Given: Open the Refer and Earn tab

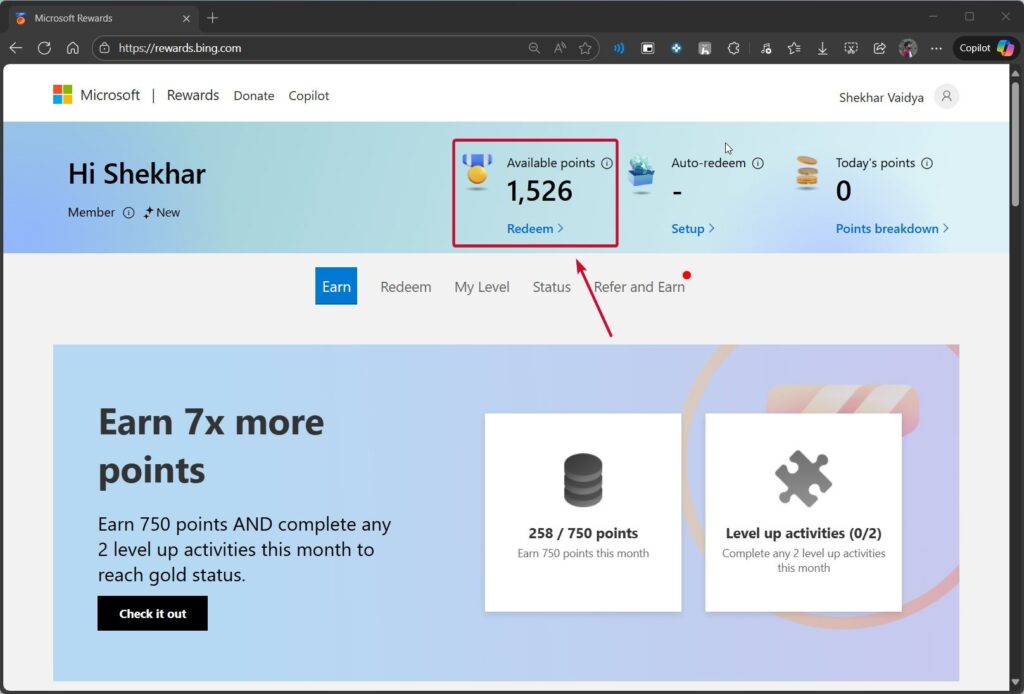Looking at the screenshot, I should coord(639,287).
